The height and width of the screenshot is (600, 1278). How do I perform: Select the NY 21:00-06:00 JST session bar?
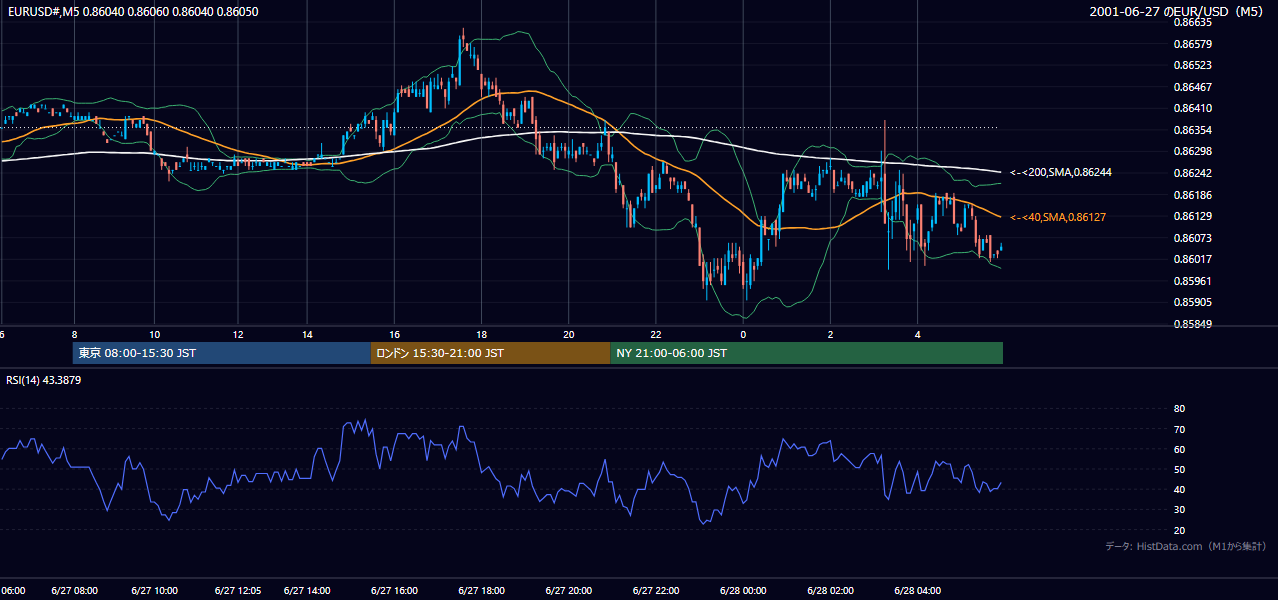[x=806, y=353]
